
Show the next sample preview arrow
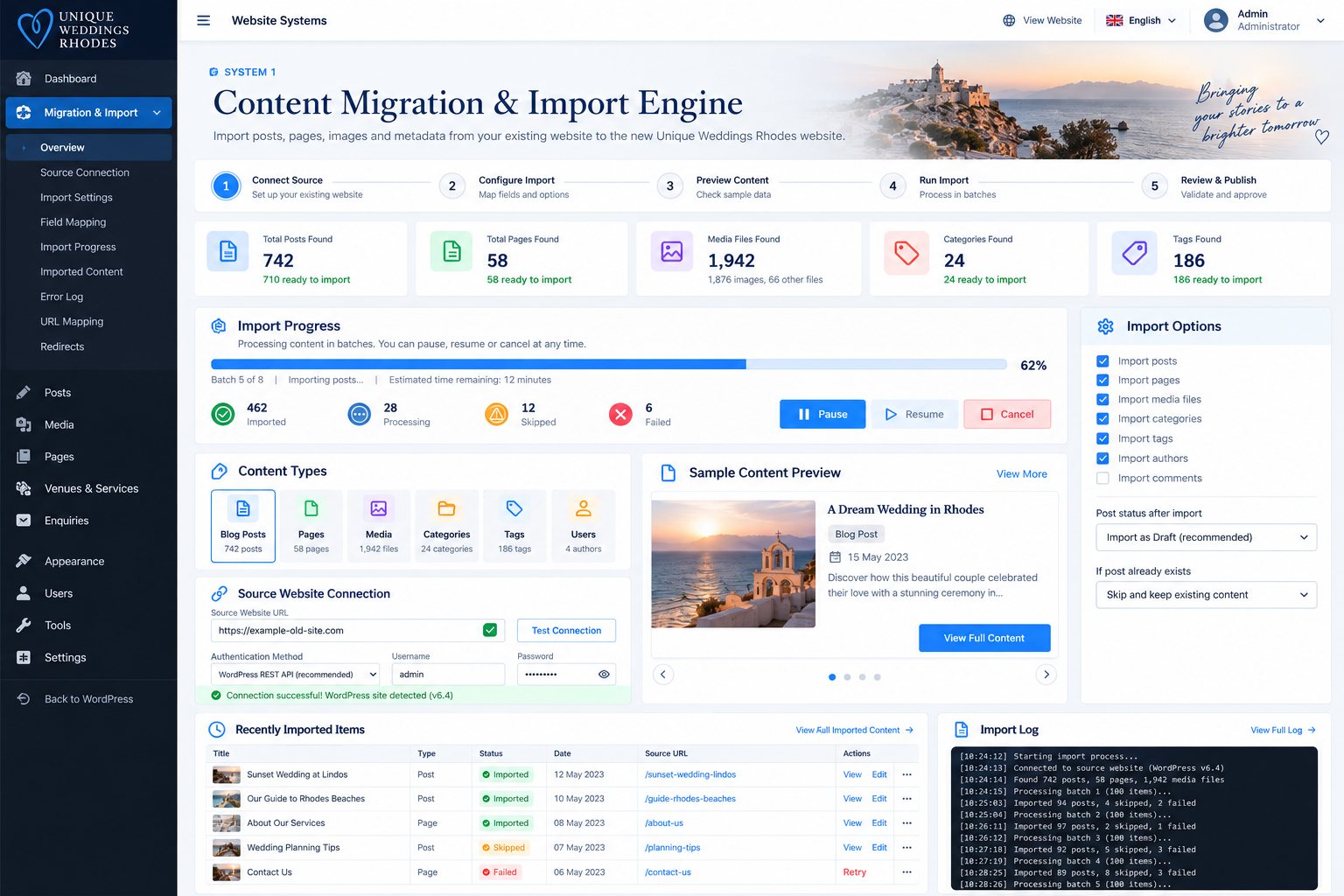coord(1046,675)
